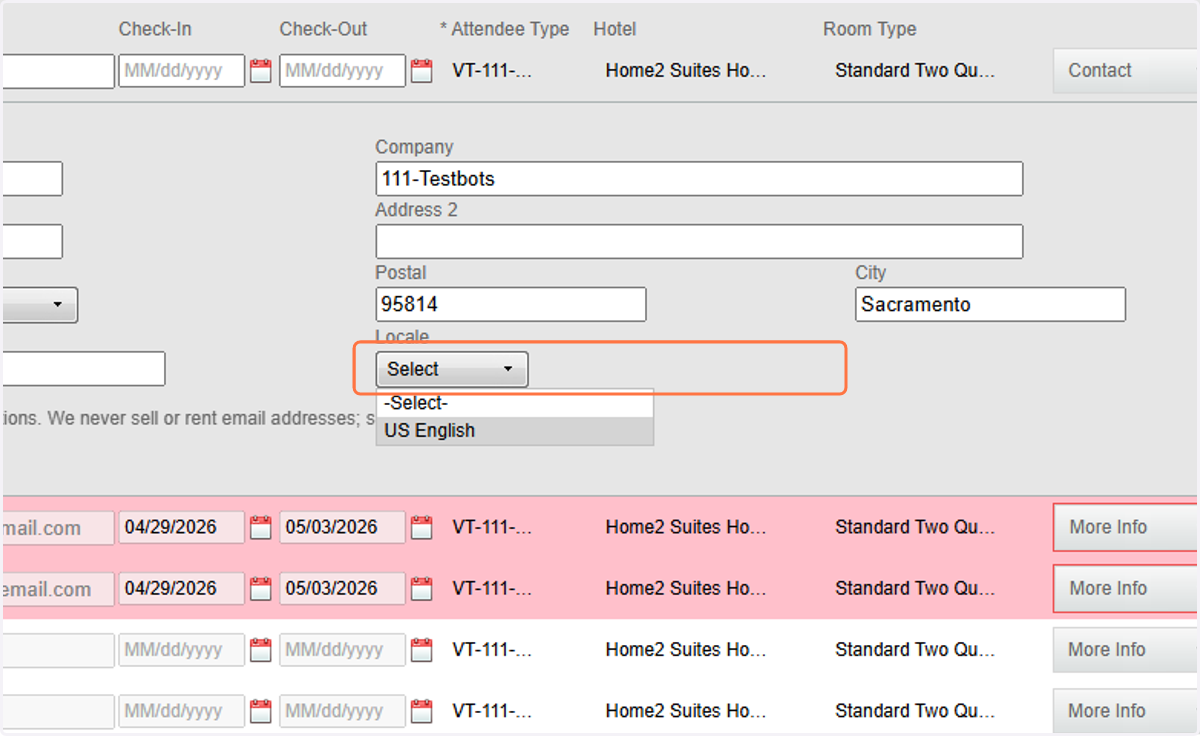Click the Room Type column header
This screenshot has width=1200, height=736.
coord(870,29)
